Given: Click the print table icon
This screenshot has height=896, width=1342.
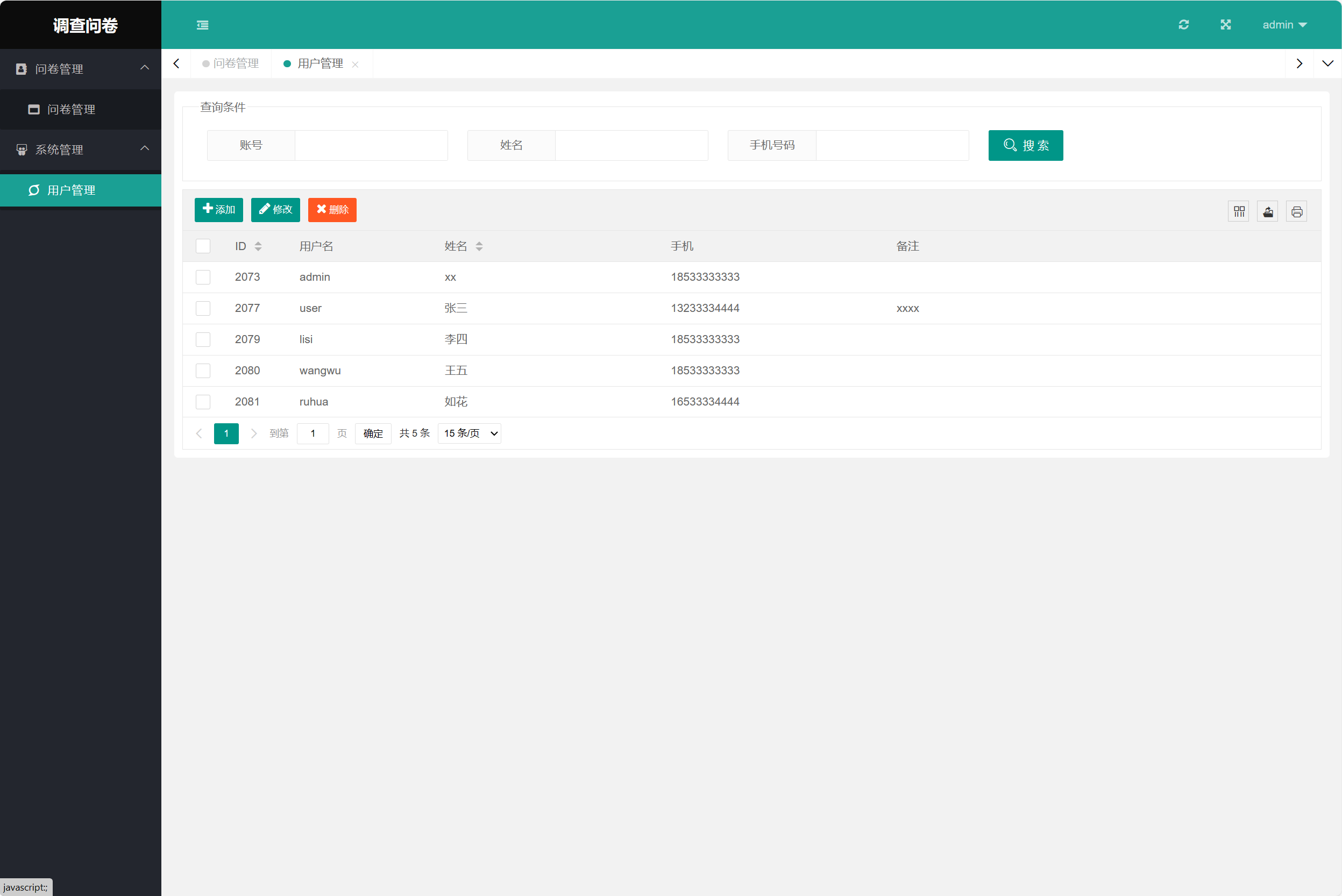Looking at the screenshot, I should pos(1297,211).
